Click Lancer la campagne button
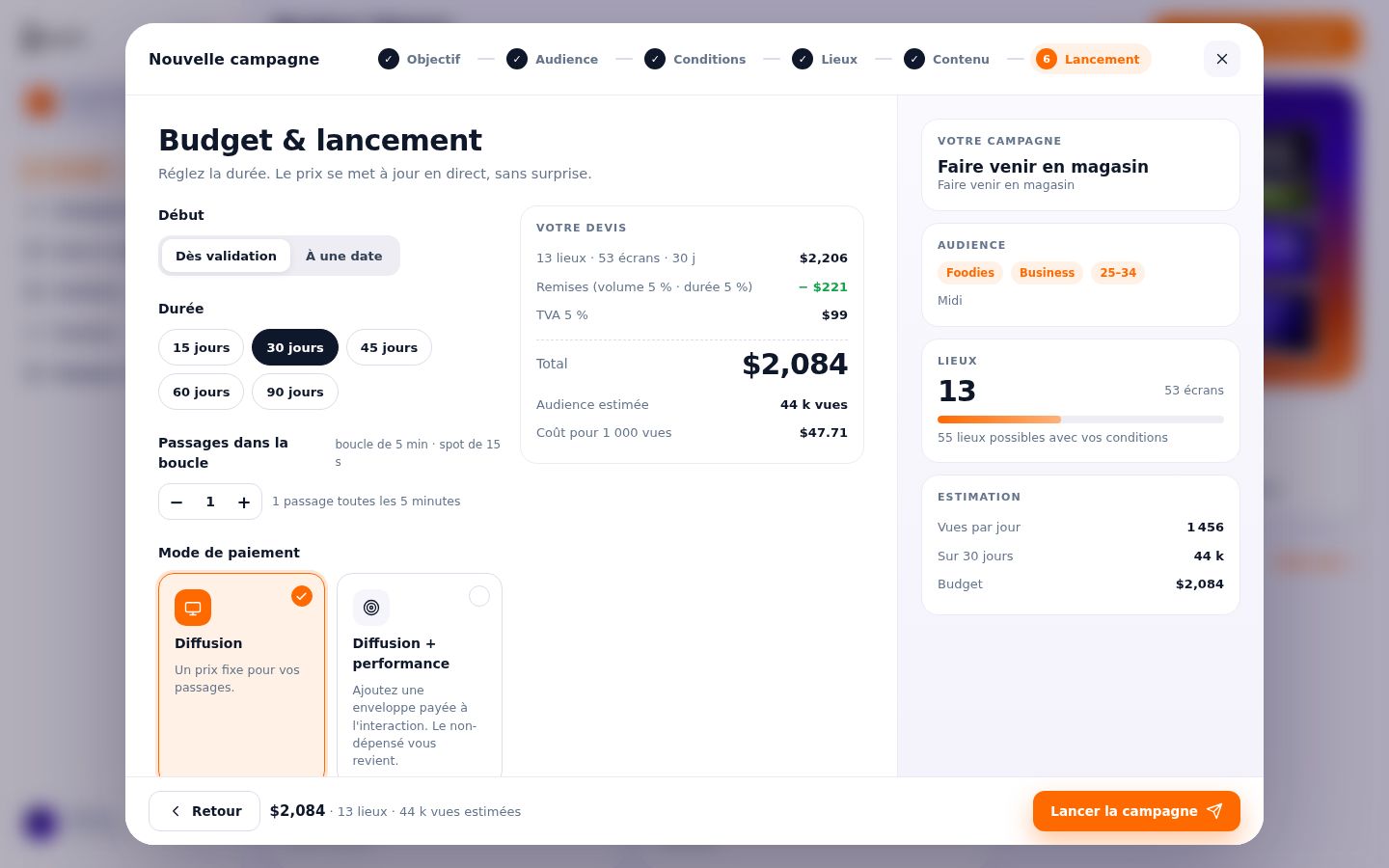 1136,811
